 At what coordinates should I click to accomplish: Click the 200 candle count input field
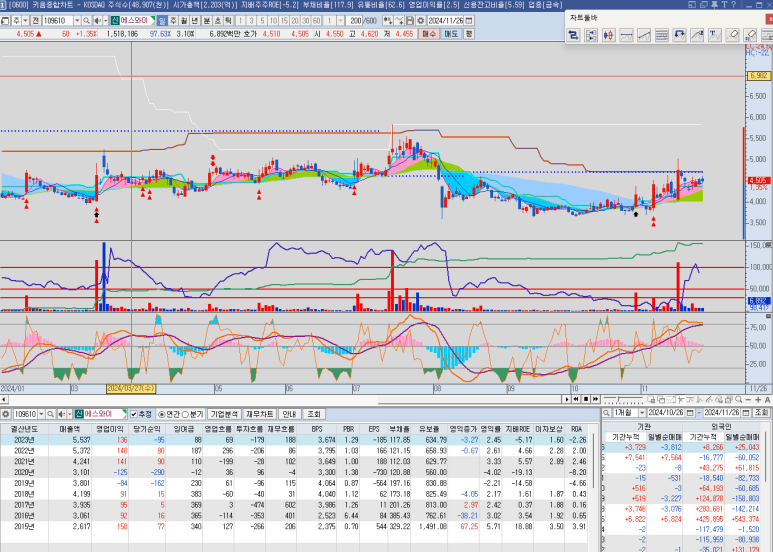click(x=354, y=21)
